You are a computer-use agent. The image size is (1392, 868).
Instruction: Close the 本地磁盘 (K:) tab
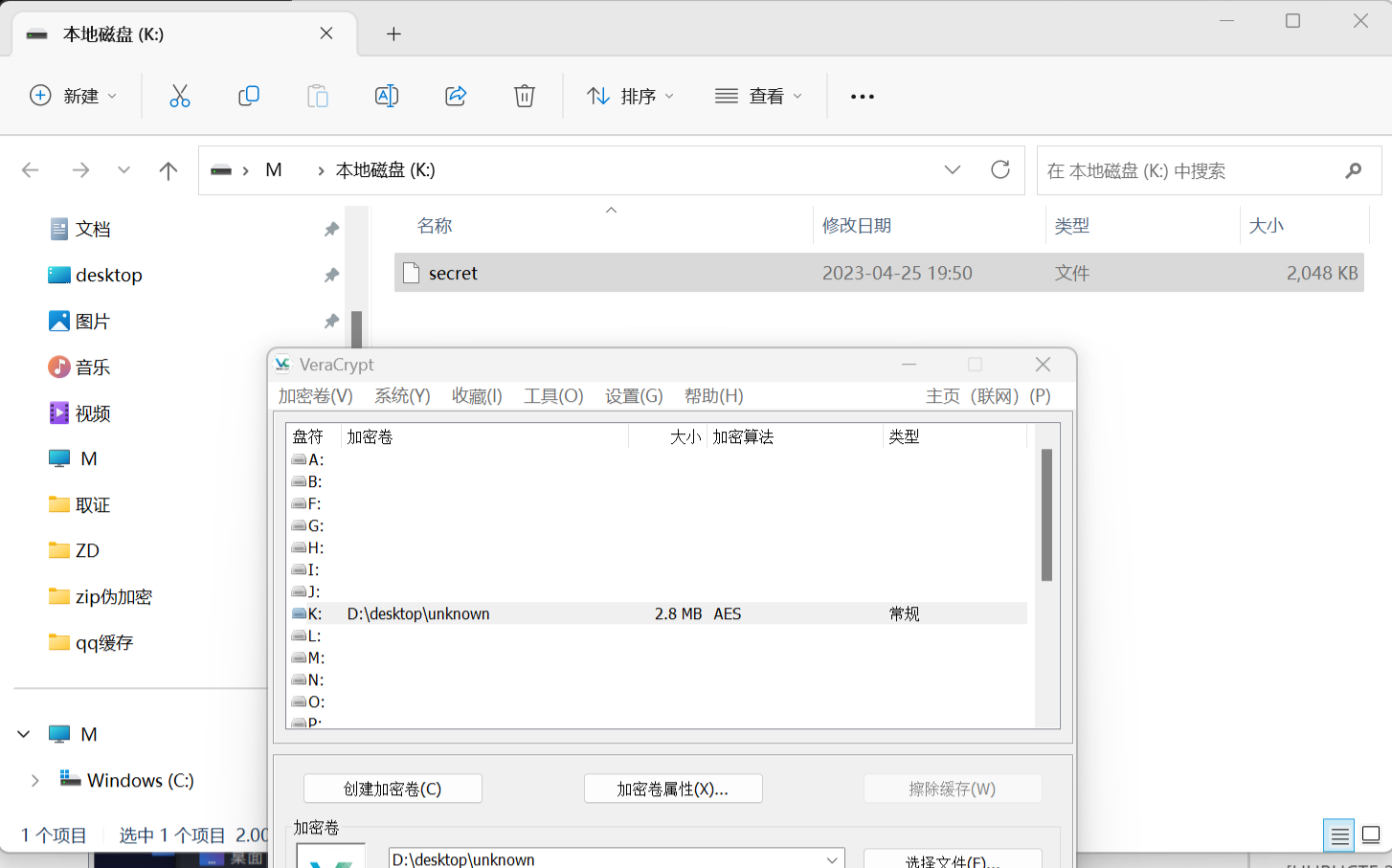326,33
